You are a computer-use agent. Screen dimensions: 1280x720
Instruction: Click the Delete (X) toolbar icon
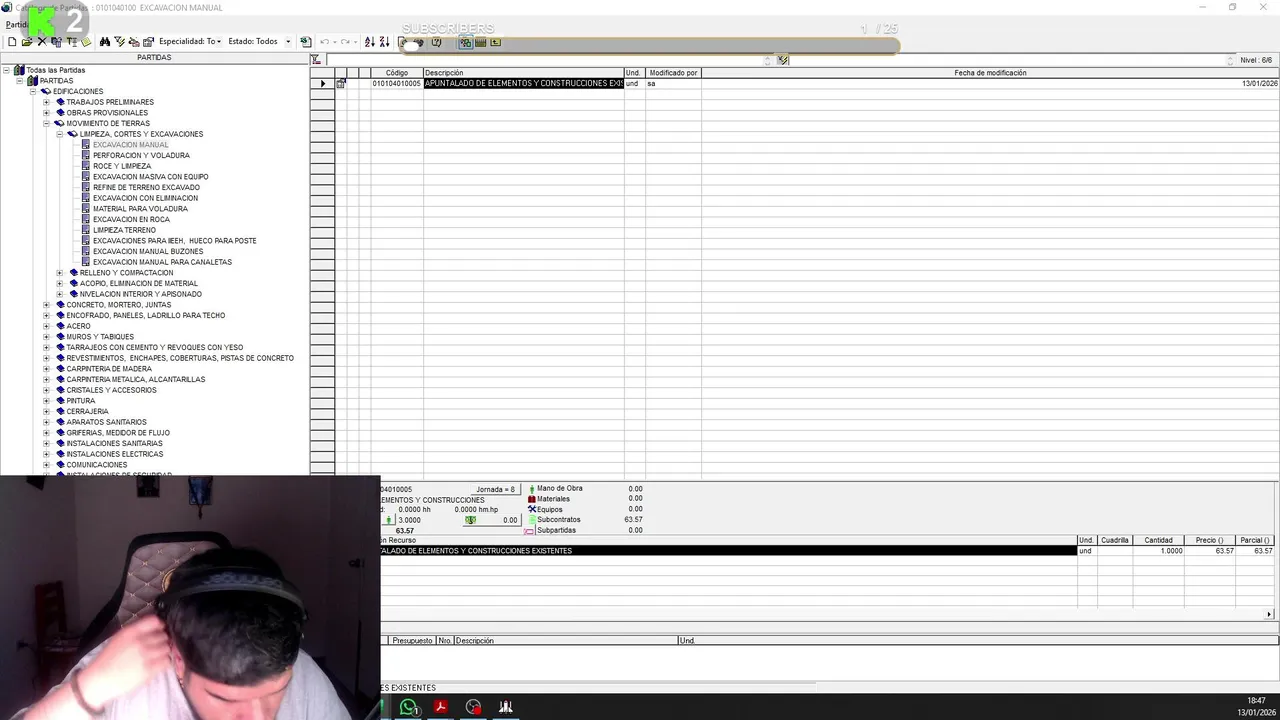[42, 42]
